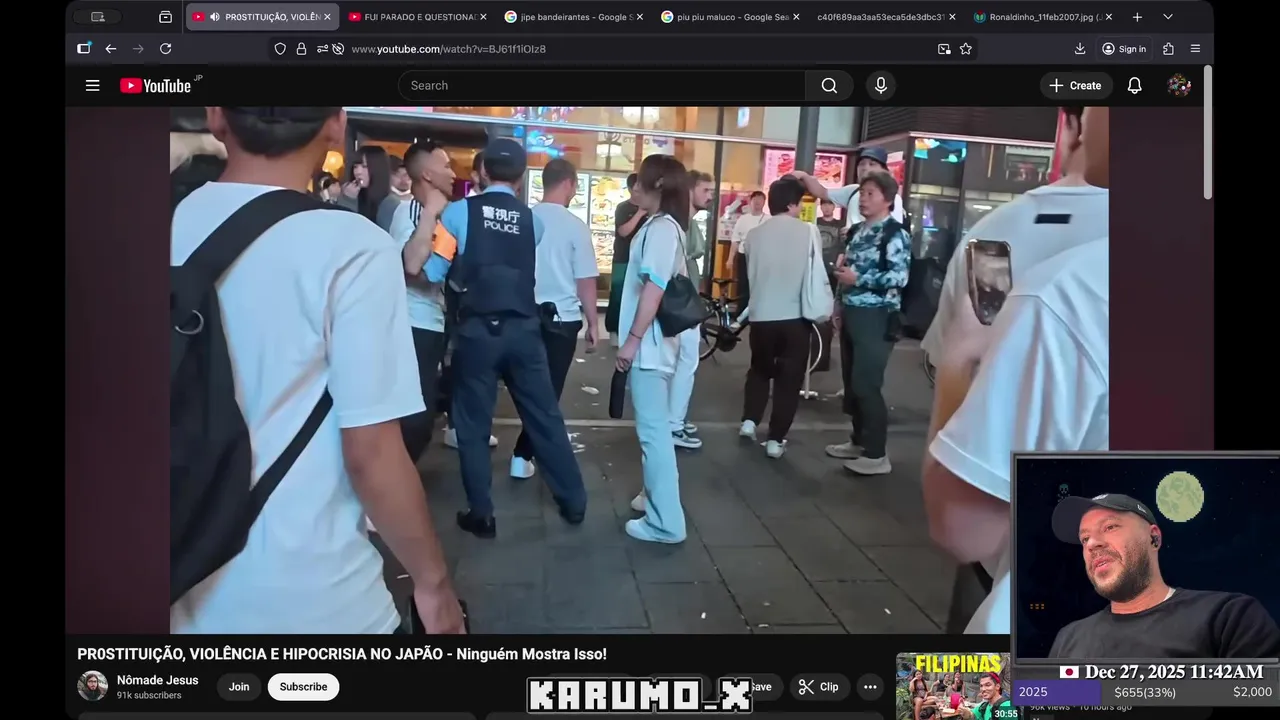Toggle the browser sidebar icon
This screenshot has width=1280, height=720.
click(x=84, y=49)
